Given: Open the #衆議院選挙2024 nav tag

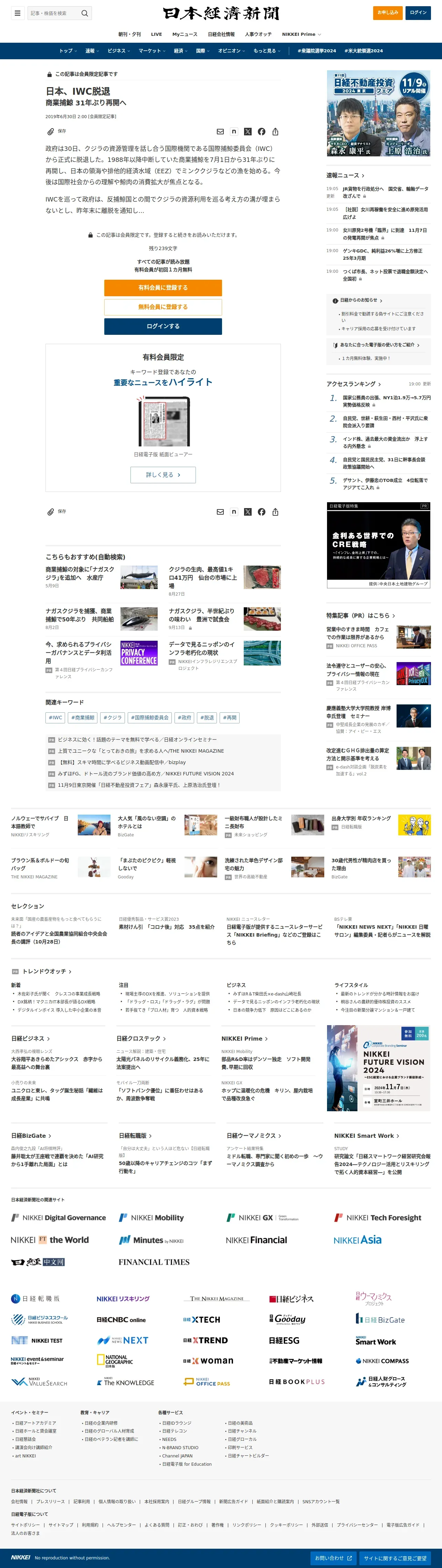Looking at the screenshot, I should 317,51.
